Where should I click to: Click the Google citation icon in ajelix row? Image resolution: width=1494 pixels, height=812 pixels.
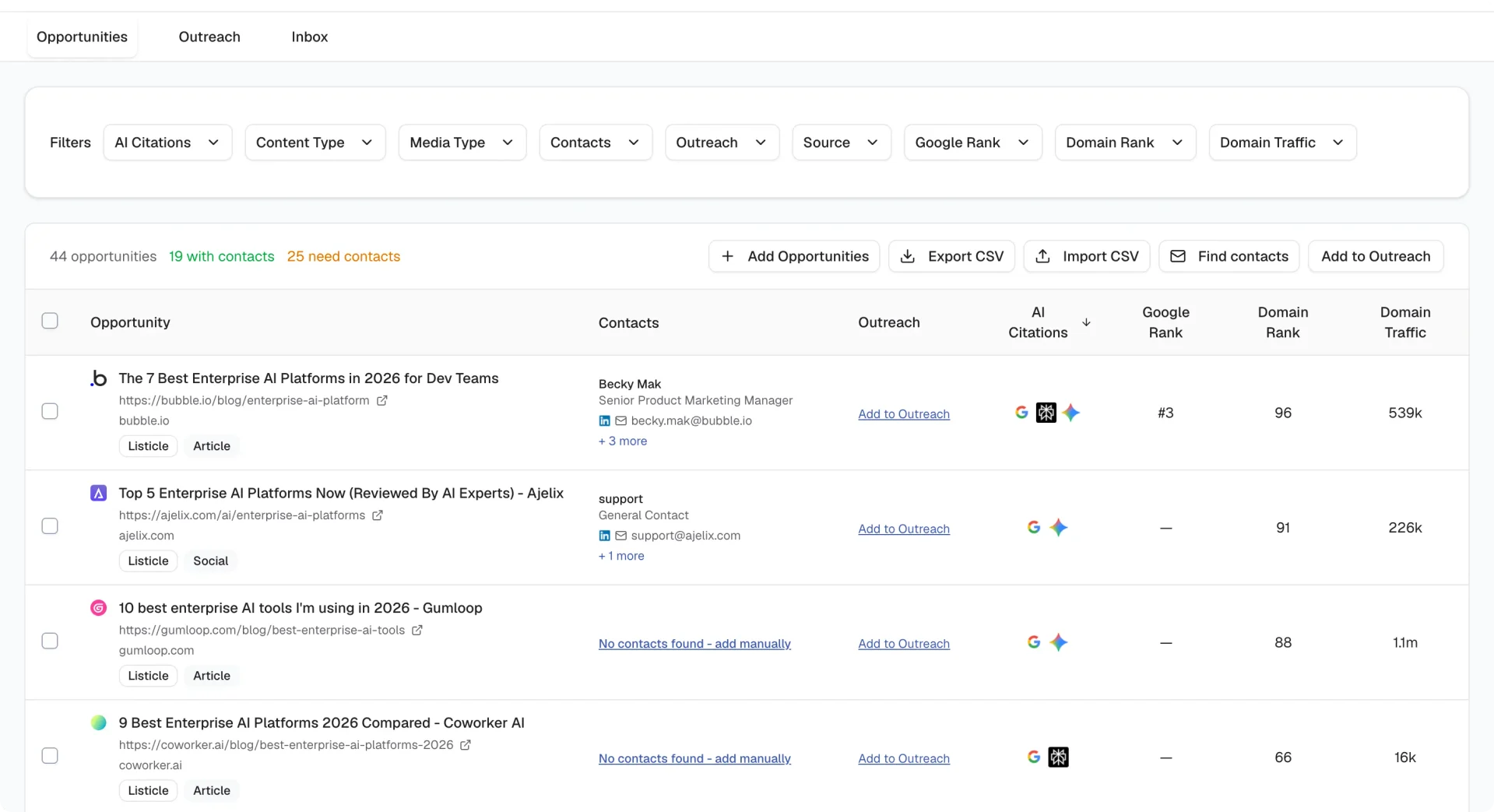point(1034,528)
